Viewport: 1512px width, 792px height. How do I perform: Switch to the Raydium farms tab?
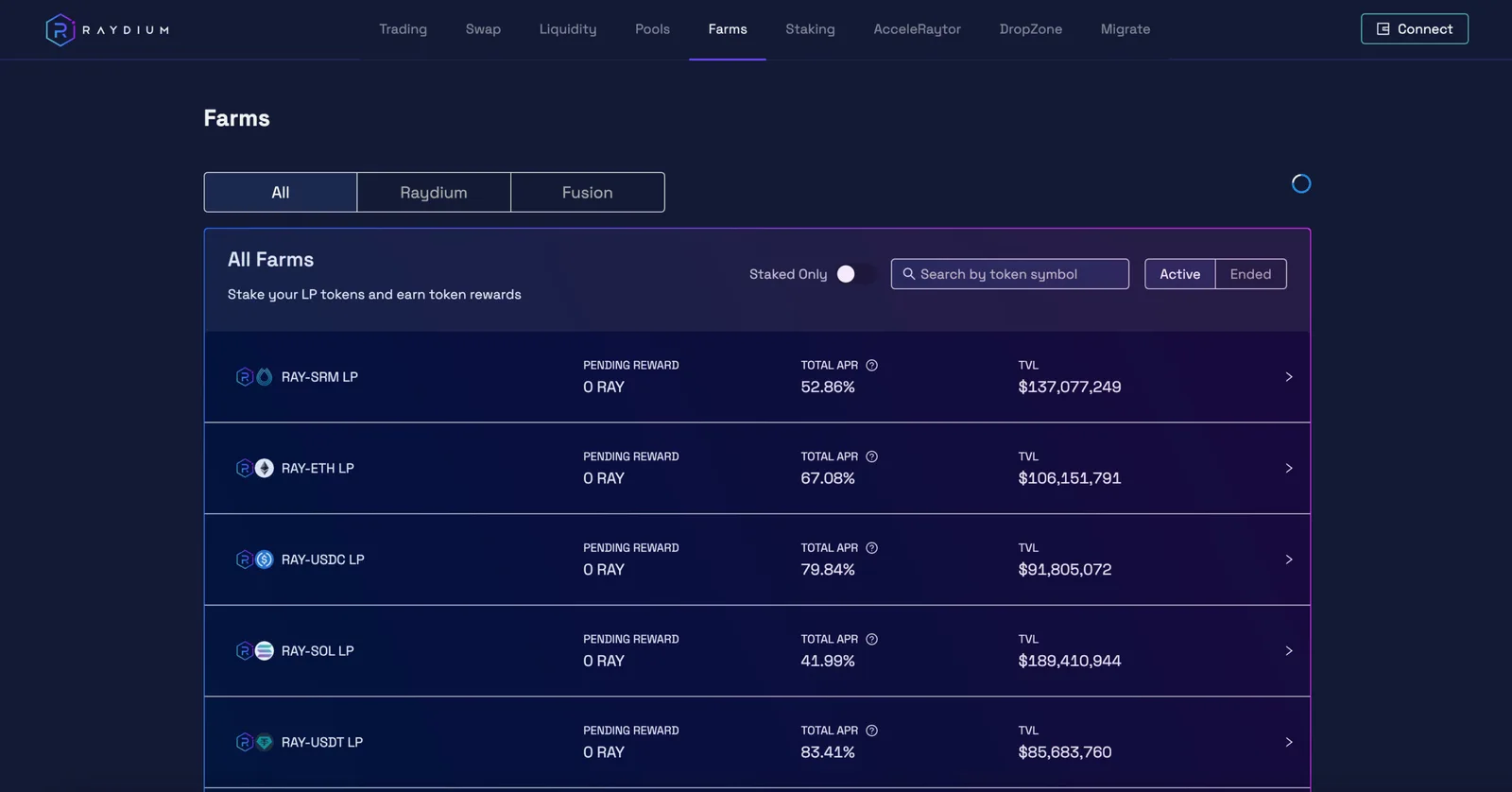pos(434,193)
